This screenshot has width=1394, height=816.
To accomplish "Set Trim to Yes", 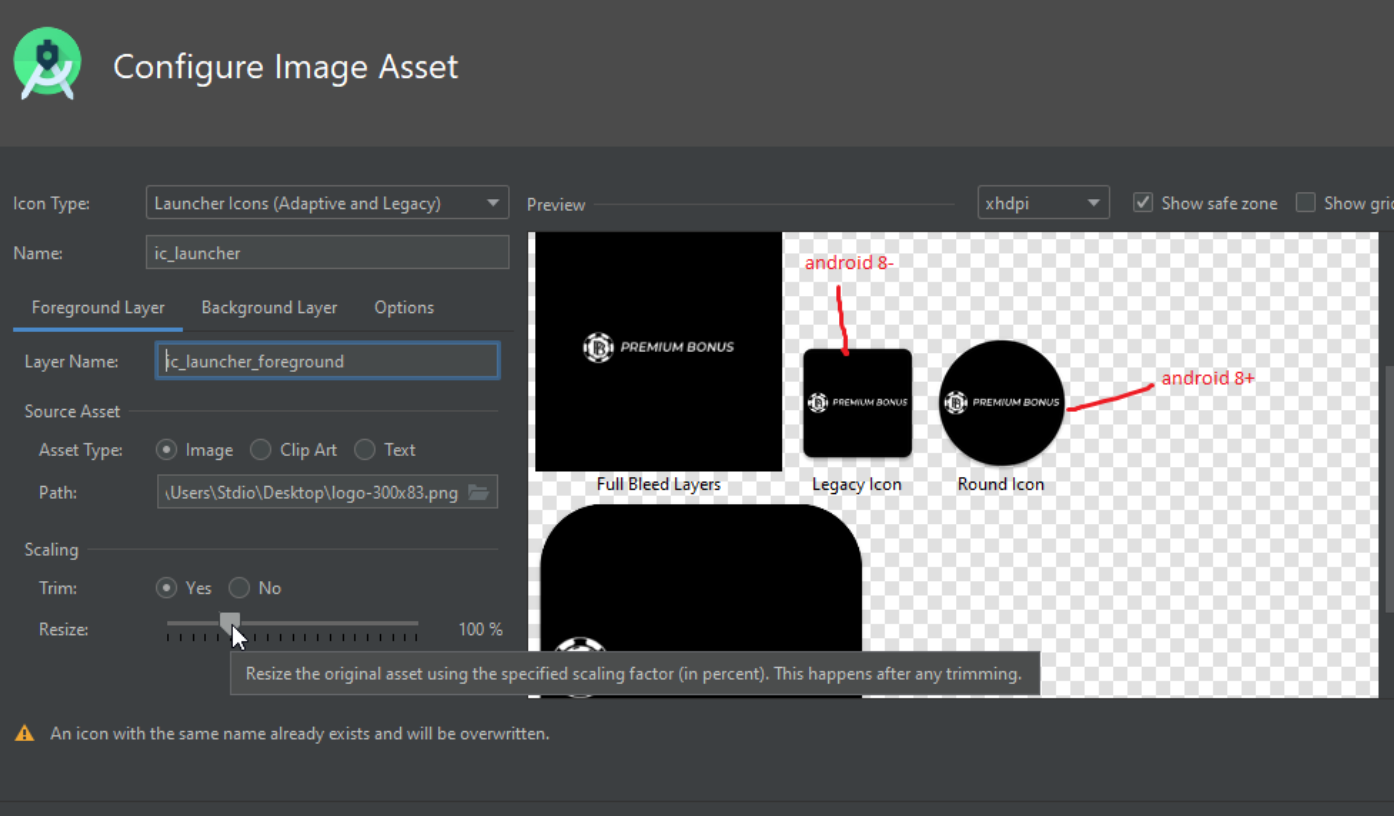I will click(x=167, y=588).
